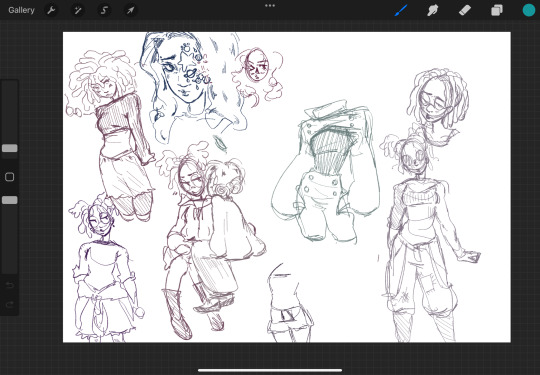The height and width of the screenshot is (375, 540).
Task: Activate the Selection S-shaped tool
Action: 104,10
